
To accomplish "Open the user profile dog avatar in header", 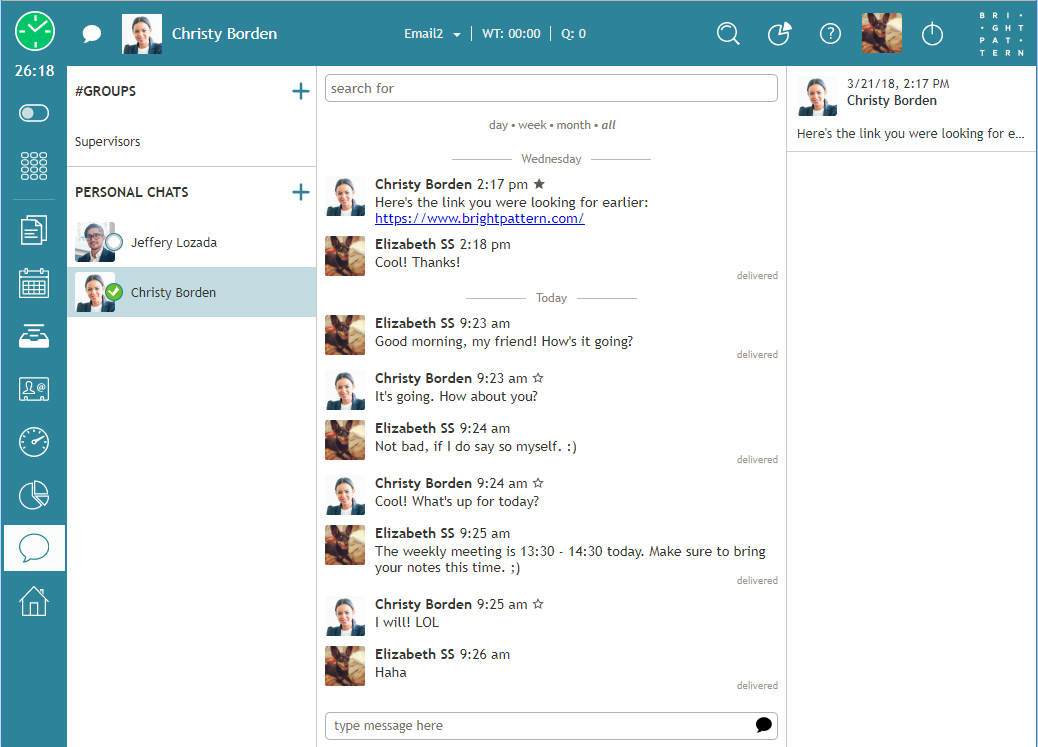I will click(882, 33).
